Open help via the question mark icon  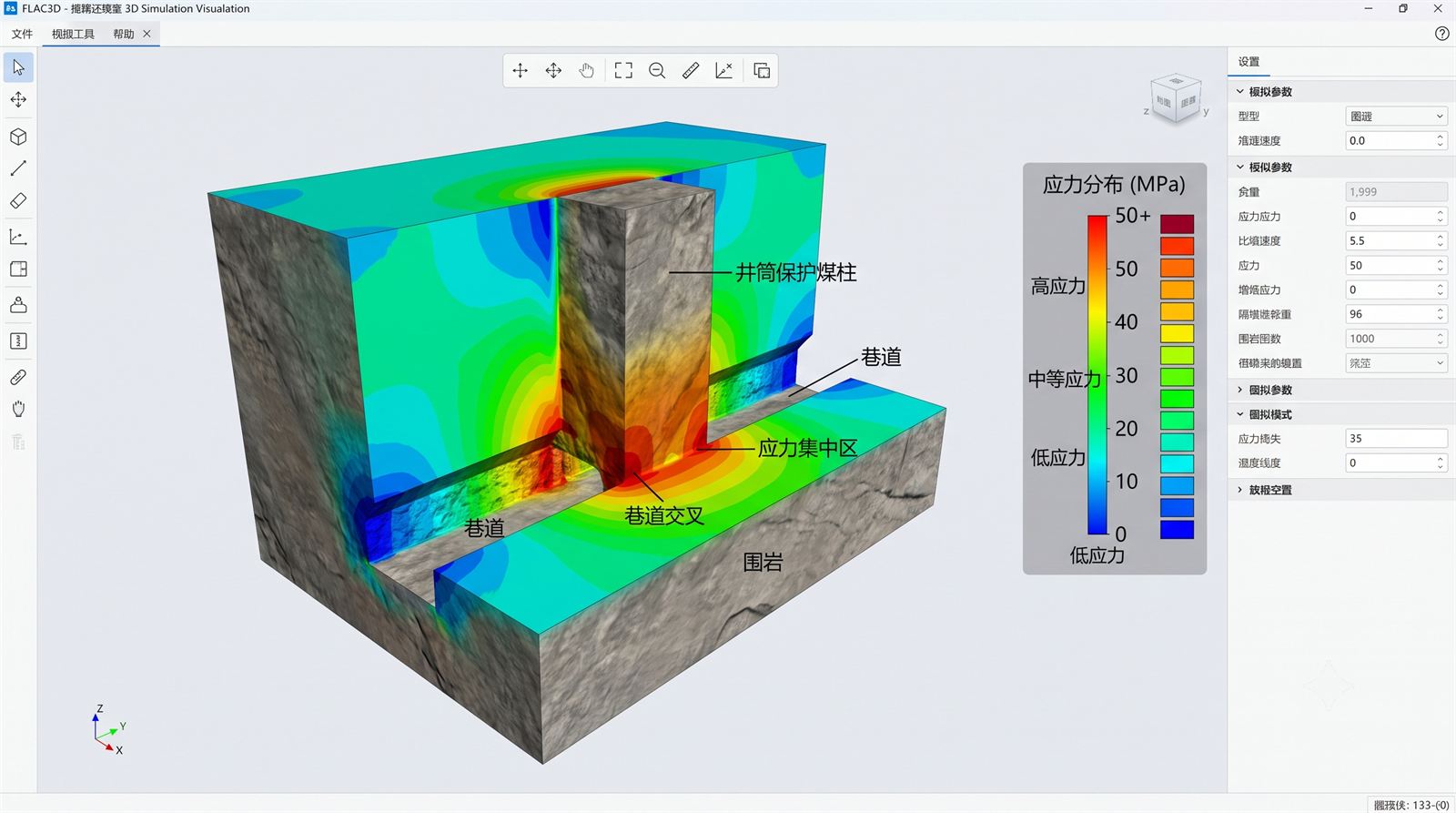(x=1441, y=34)
